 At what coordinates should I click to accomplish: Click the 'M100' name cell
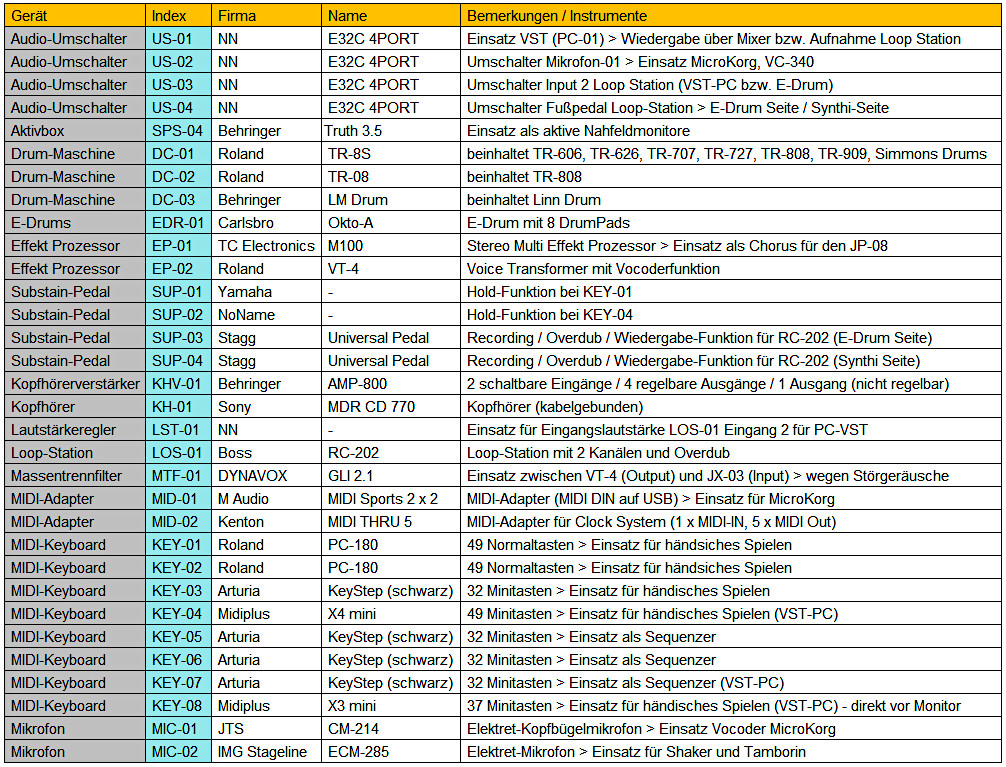point(391,246)
